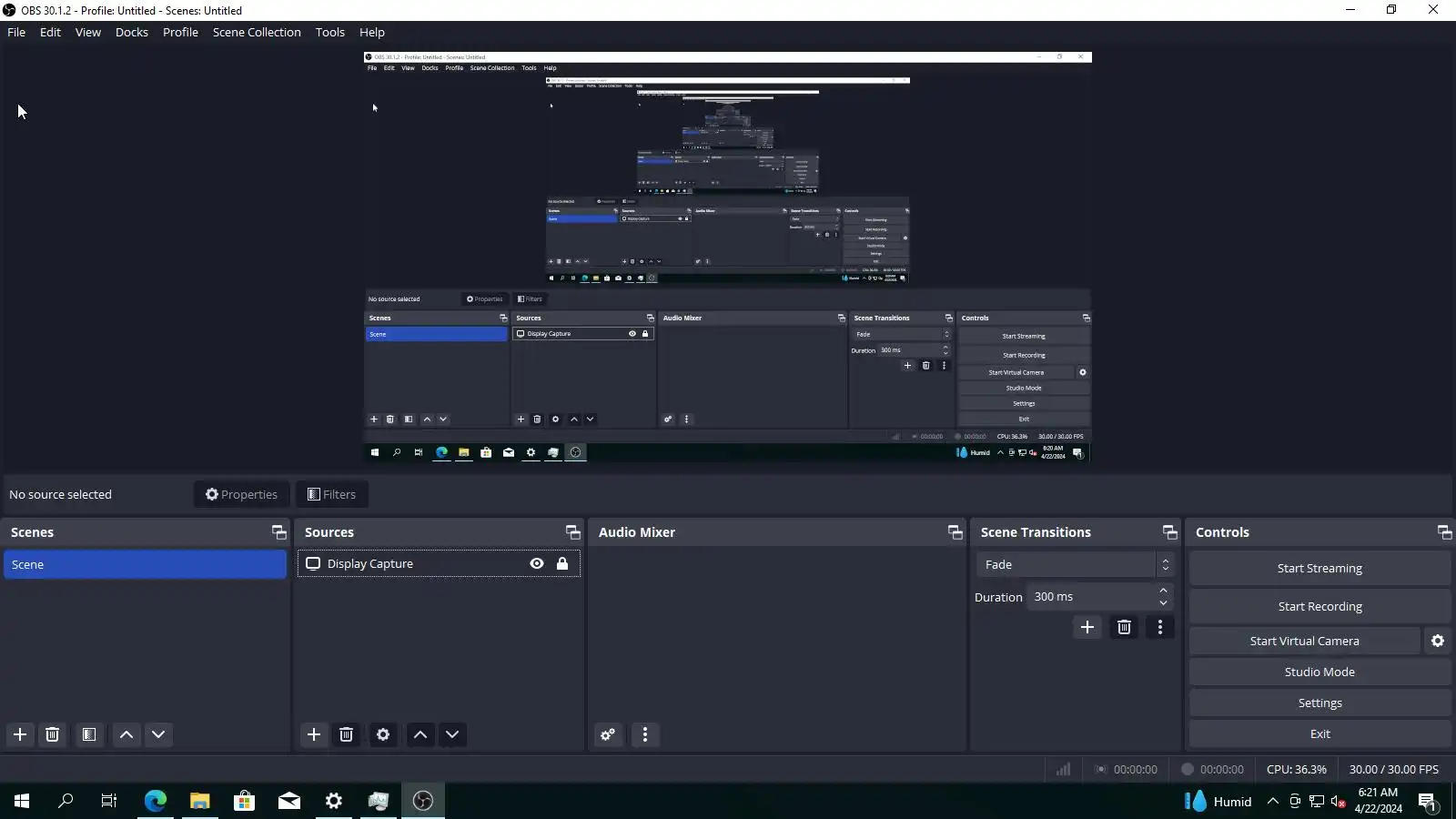Add a new source with plus icon

[x=314, y=734]
